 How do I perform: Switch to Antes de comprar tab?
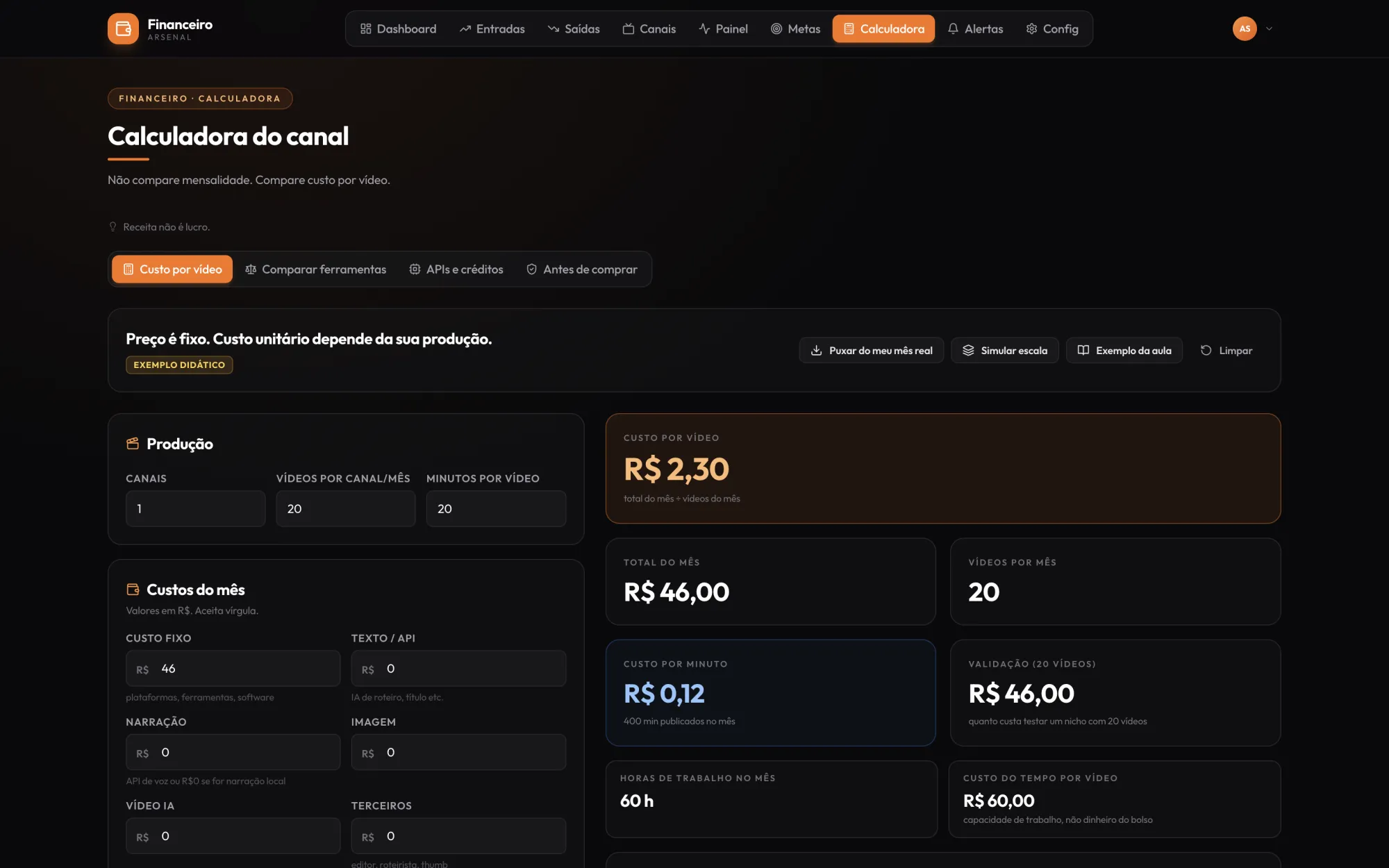pos(582,269)
